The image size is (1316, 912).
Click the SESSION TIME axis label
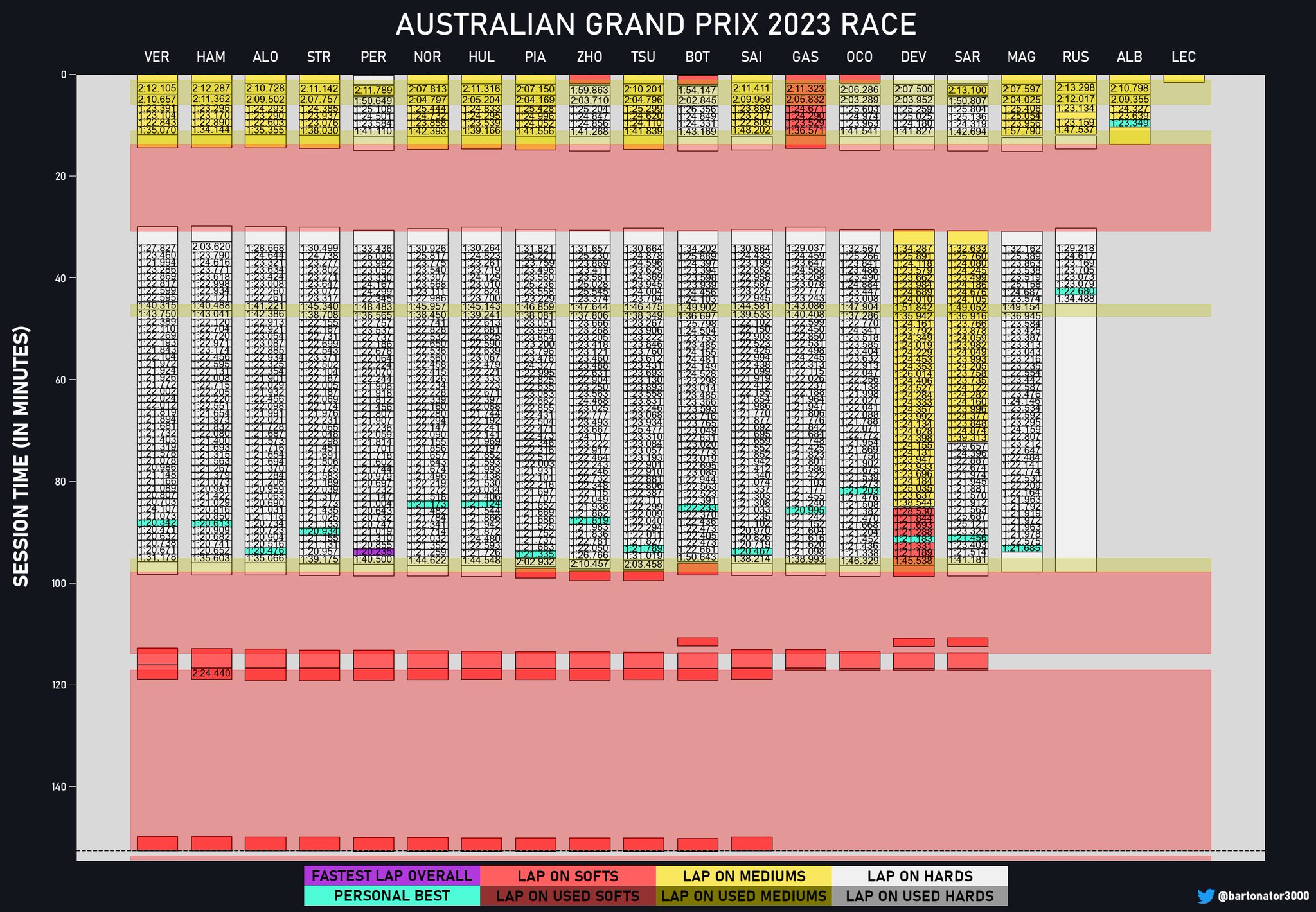tap(21, 457)
